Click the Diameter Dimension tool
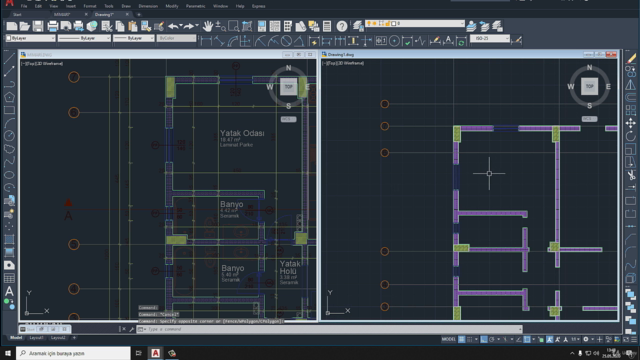 coord(286,41)
